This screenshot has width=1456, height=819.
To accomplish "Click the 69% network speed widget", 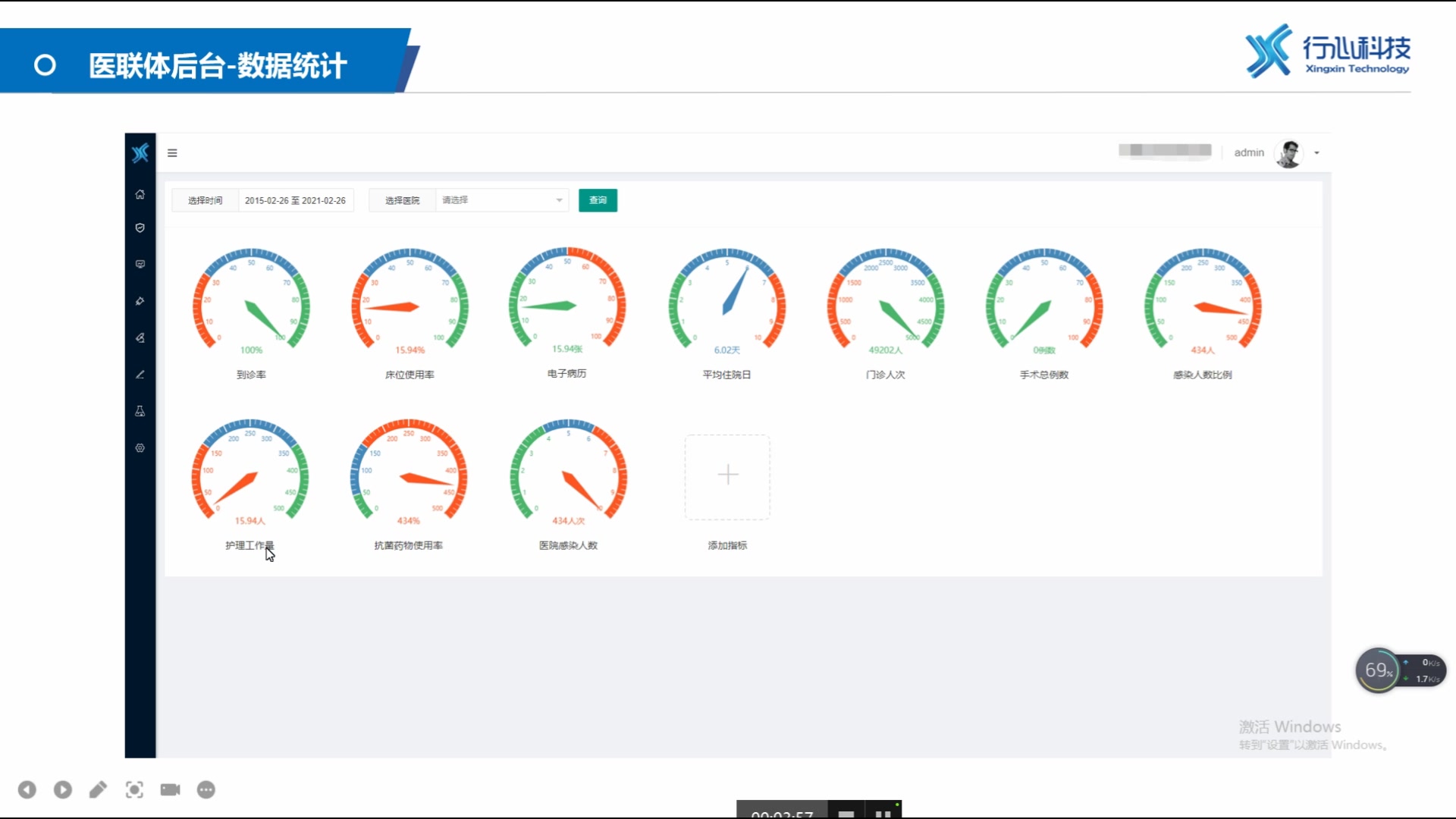I will coord(1400,670).
